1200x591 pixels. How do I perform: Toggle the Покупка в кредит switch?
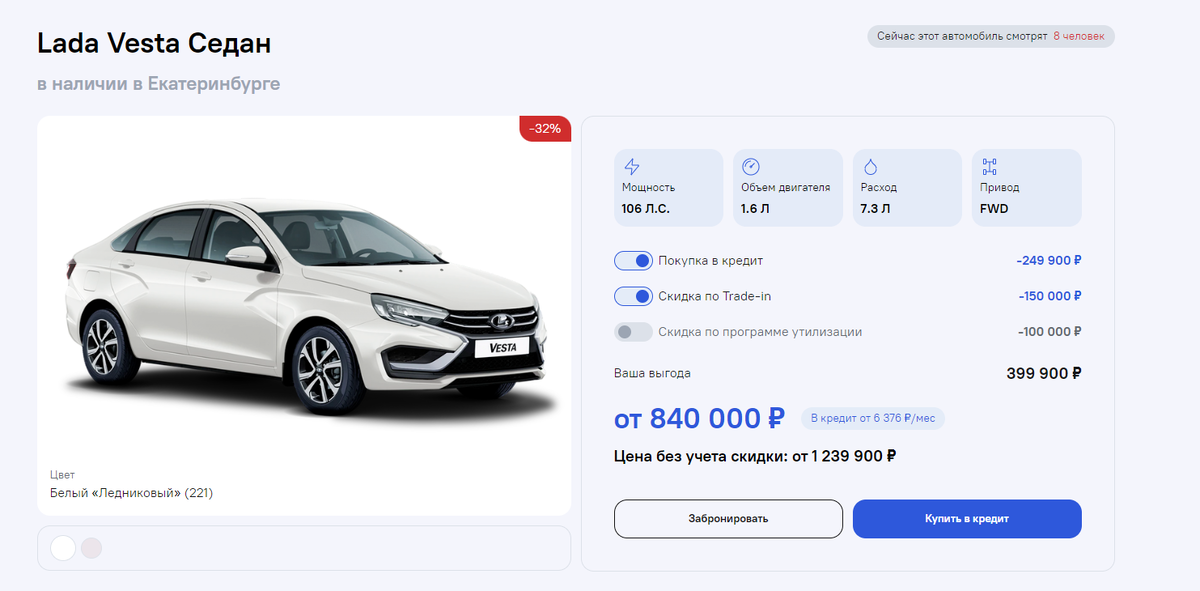(633, 261)
